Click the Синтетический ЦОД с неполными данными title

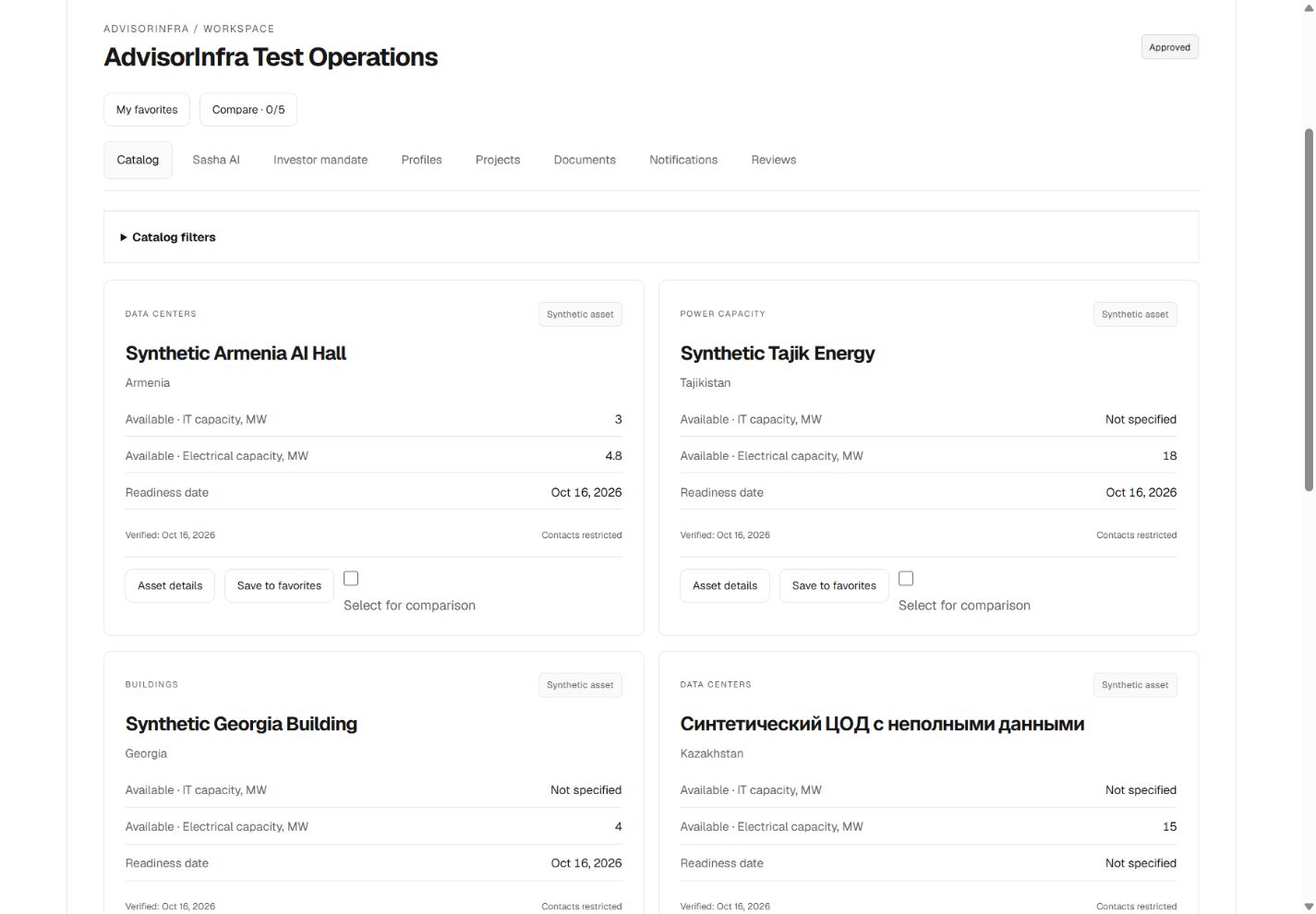coord(882,724)
